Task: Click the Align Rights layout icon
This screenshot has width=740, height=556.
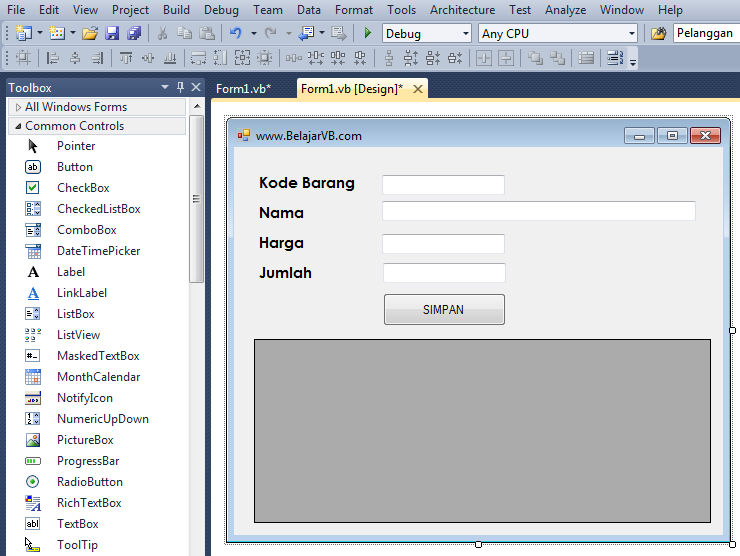Action: tap(97, 58)
